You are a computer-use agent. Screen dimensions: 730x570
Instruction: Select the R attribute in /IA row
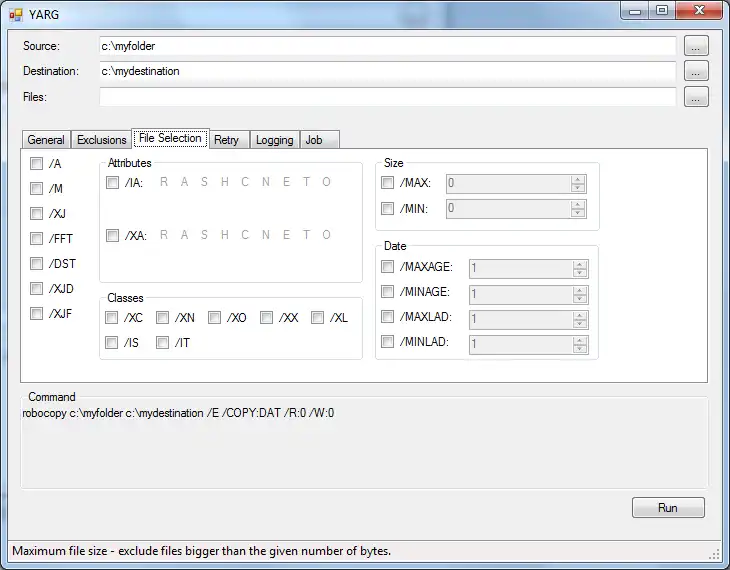point(164,182)
